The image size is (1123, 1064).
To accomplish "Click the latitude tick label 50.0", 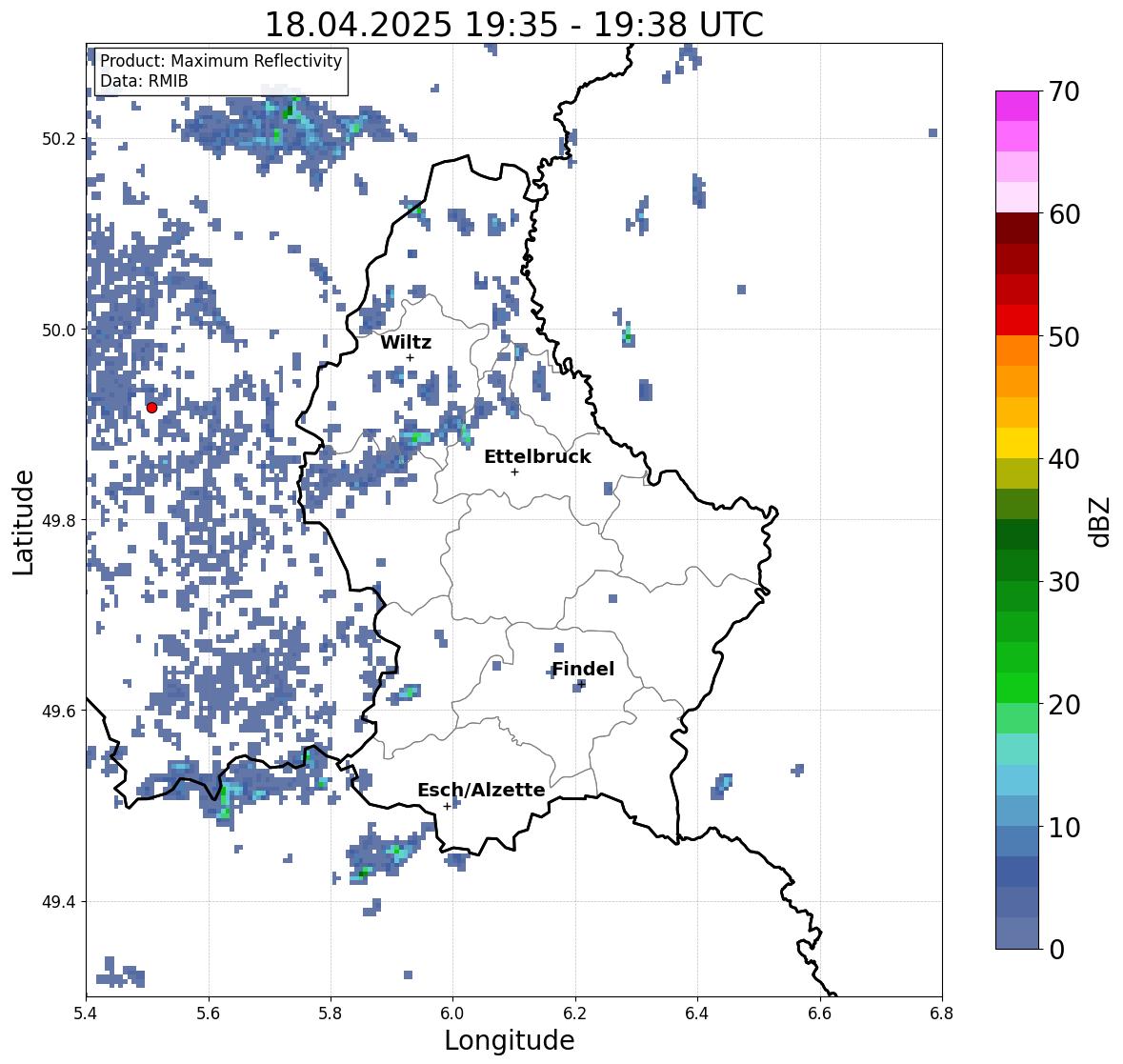I will (x=57, y=331).
